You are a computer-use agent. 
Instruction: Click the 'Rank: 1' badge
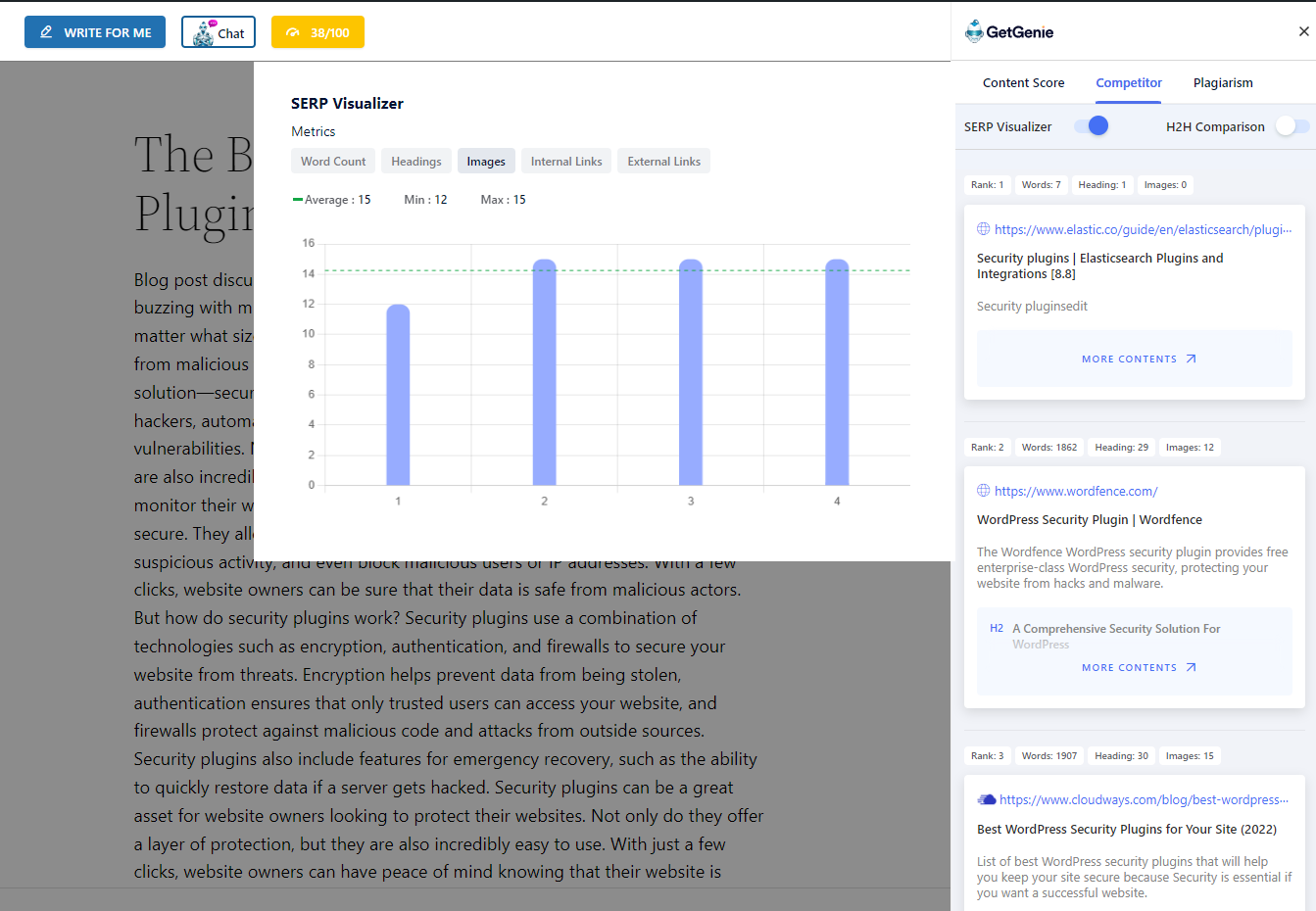(987, 184)
